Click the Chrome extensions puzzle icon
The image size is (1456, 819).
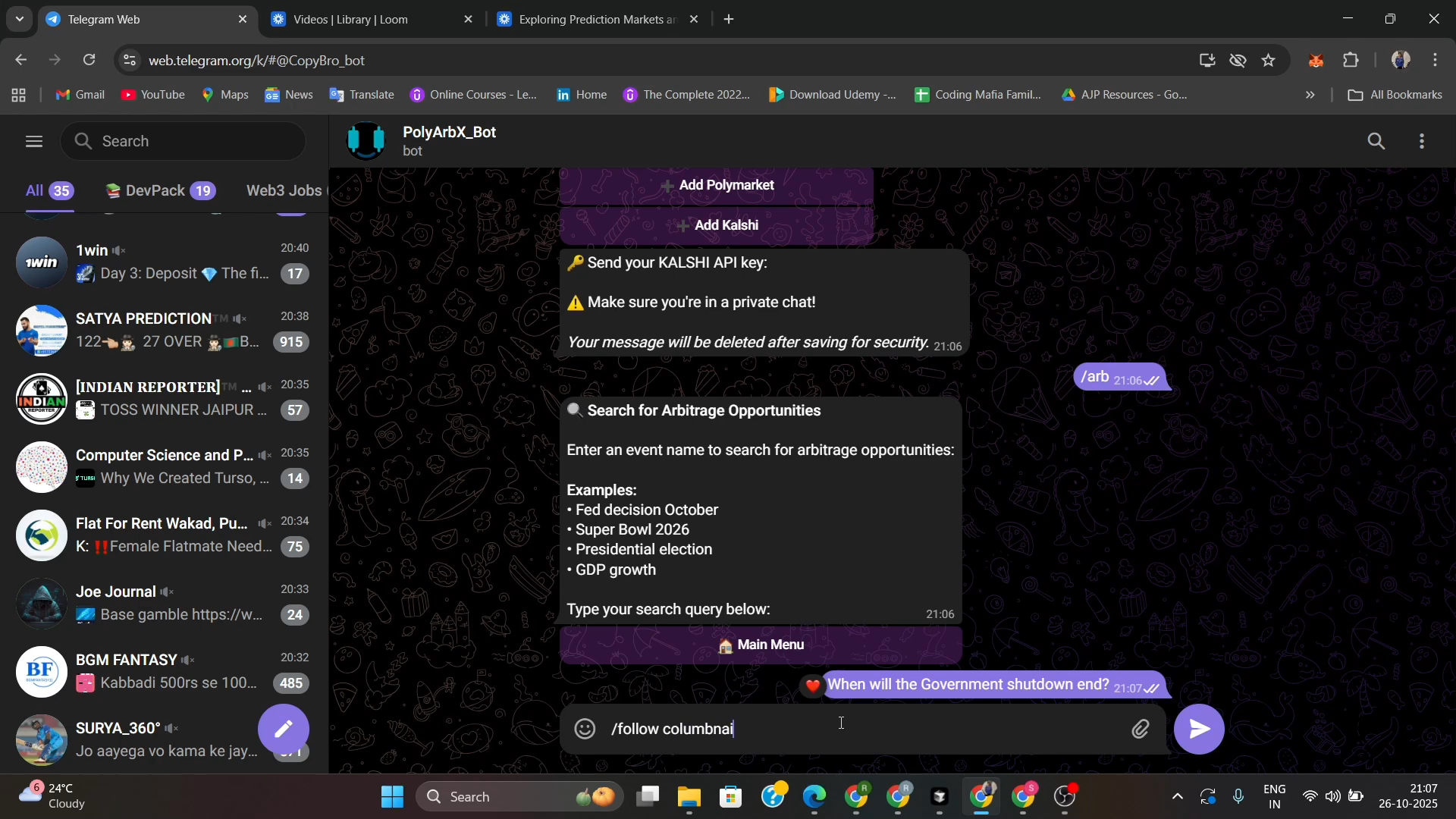point(1351,60)
